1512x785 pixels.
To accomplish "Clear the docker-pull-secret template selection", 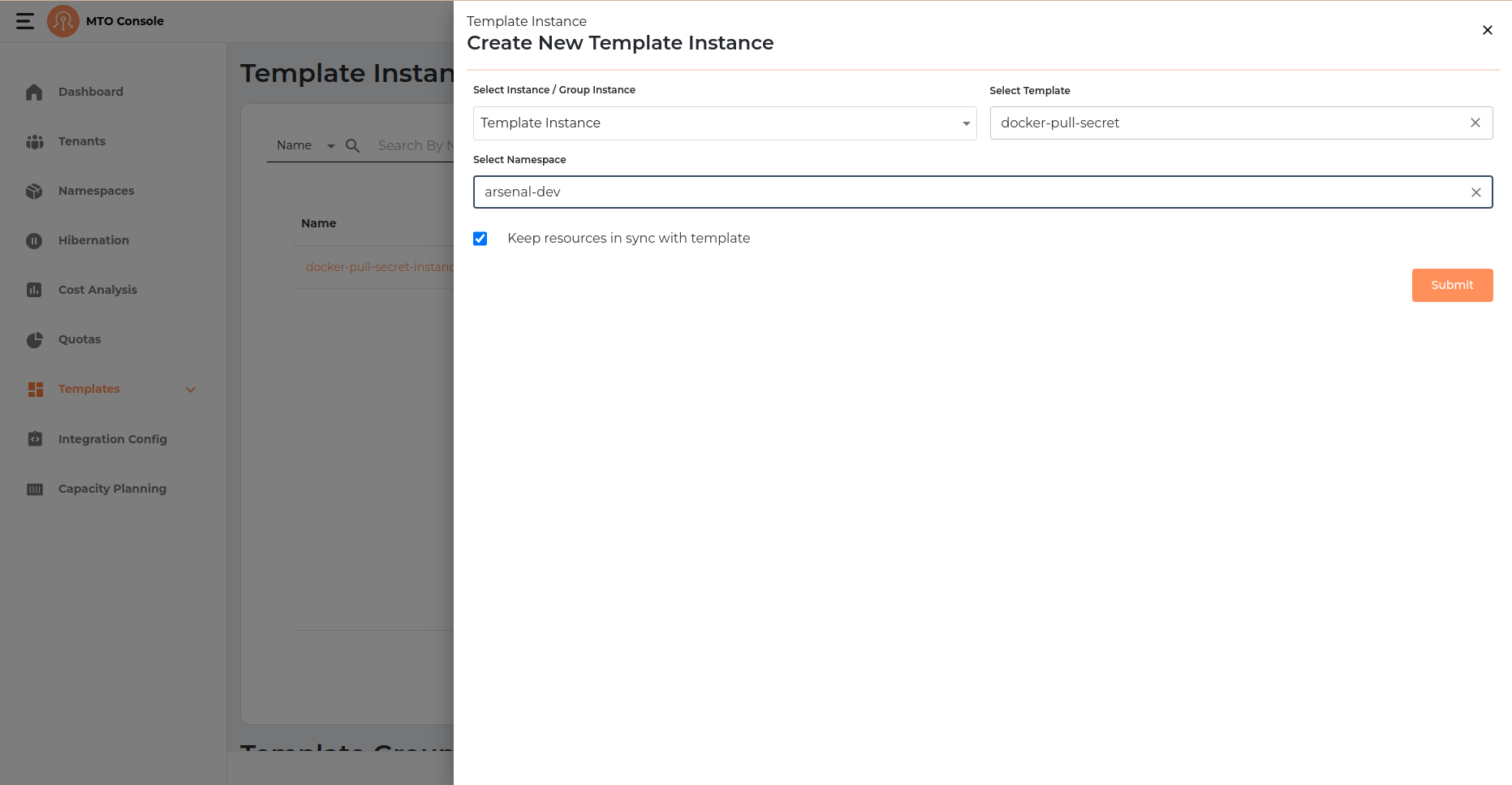I will pos(1475,123).
